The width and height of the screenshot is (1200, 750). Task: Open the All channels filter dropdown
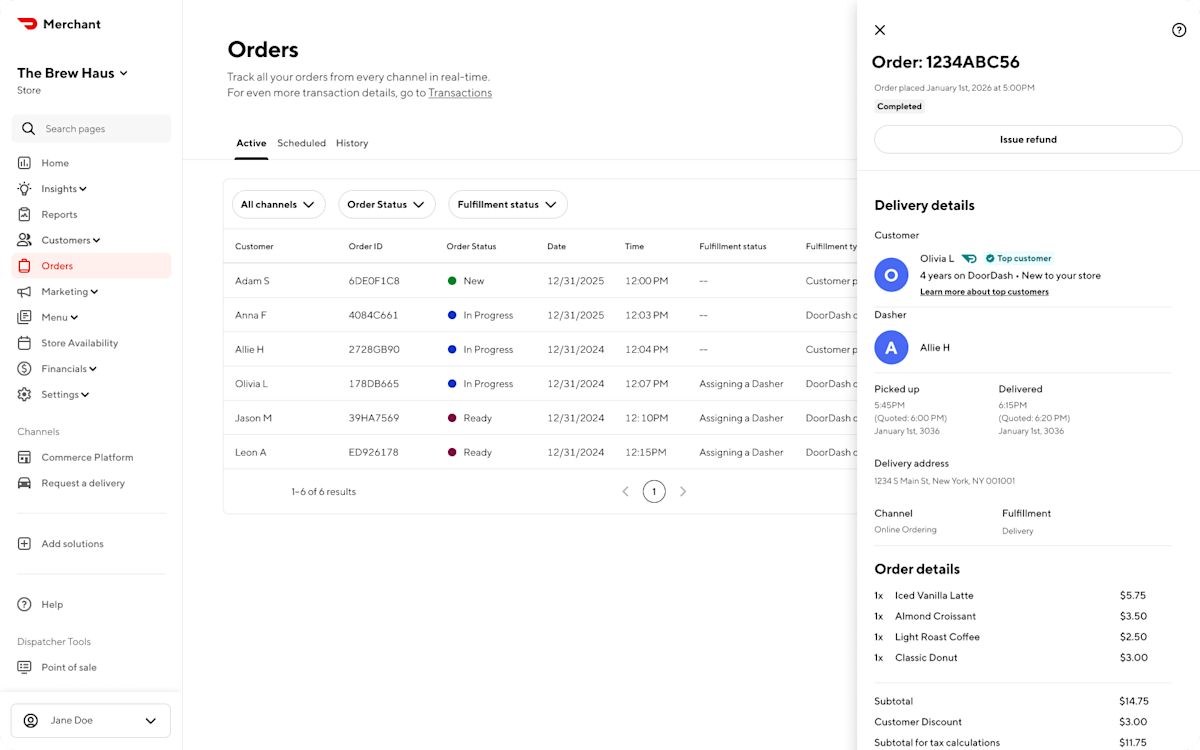[279, 204]
